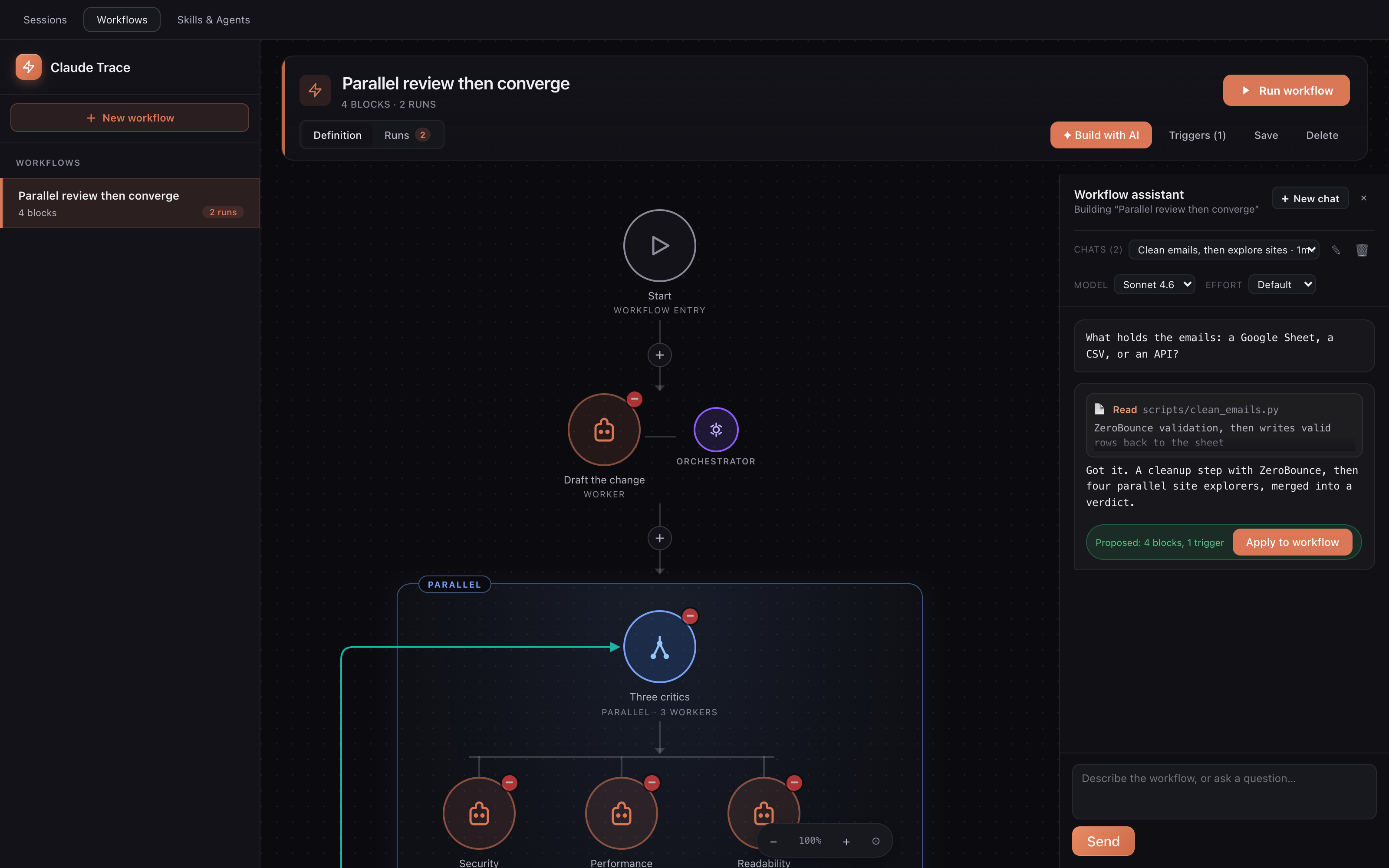Click the 100% zoom level
This screenshot has height=868, width=1389.
point(810,841)
